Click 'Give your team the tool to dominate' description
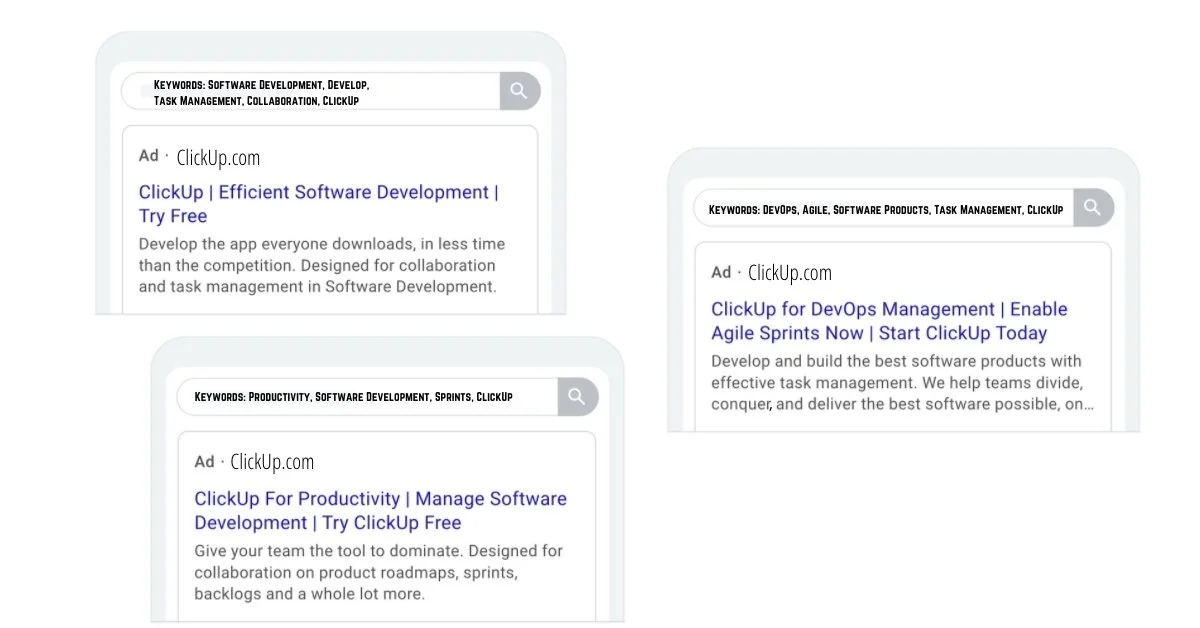 point(378,572)
